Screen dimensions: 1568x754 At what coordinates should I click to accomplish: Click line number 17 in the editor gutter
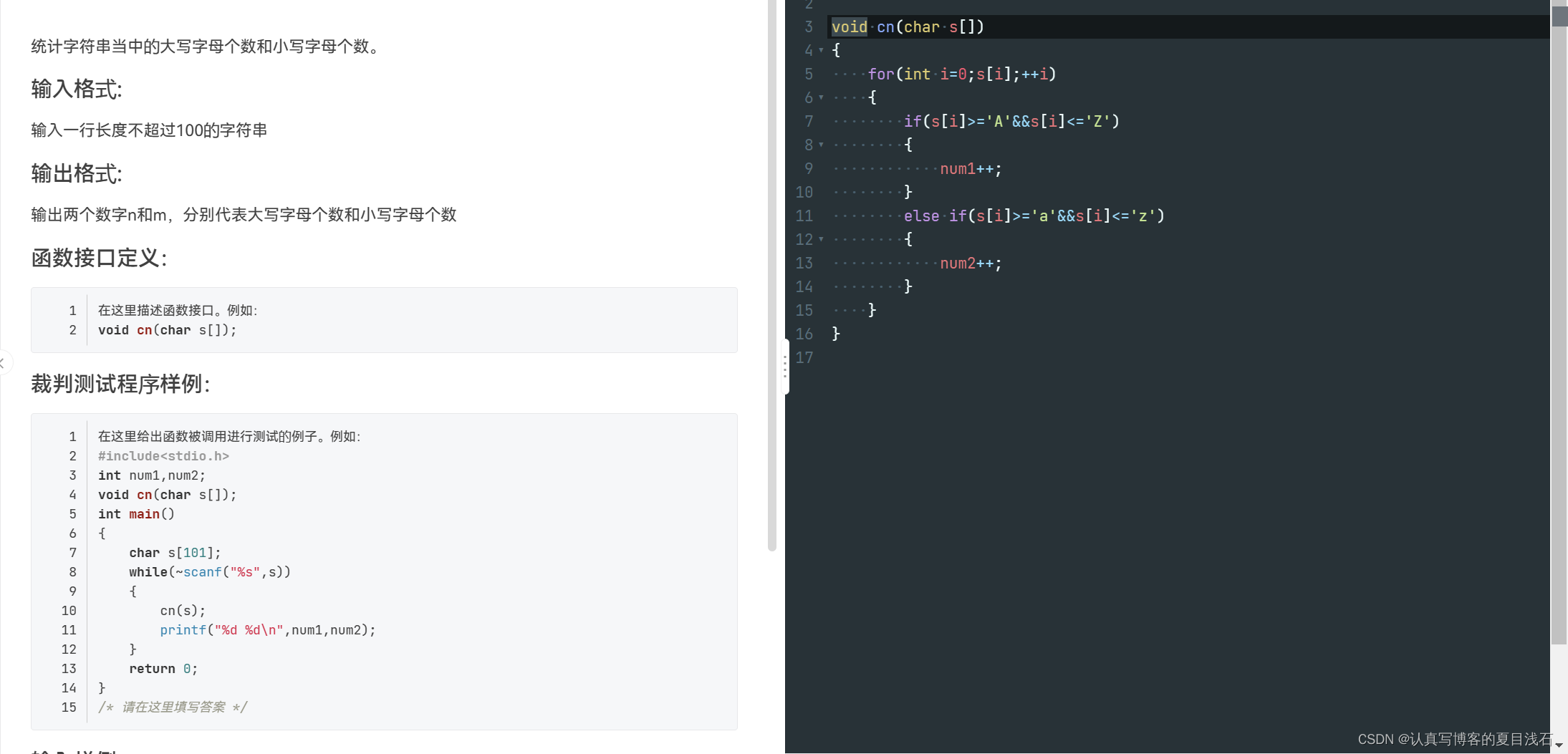pyautogui.click(x=804, y=357)
